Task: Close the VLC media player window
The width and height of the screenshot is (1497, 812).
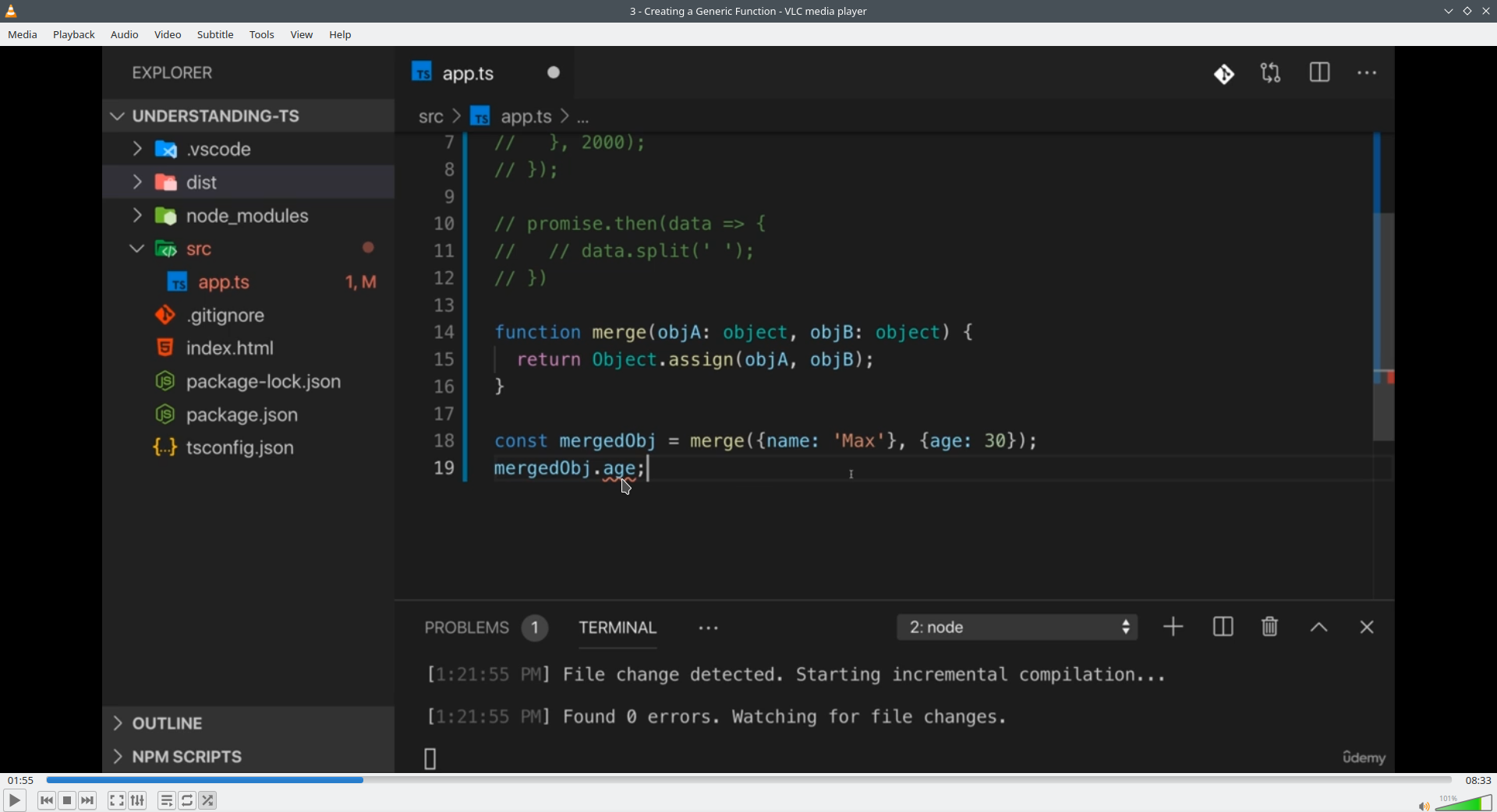Action: [x=1486, y=11]
